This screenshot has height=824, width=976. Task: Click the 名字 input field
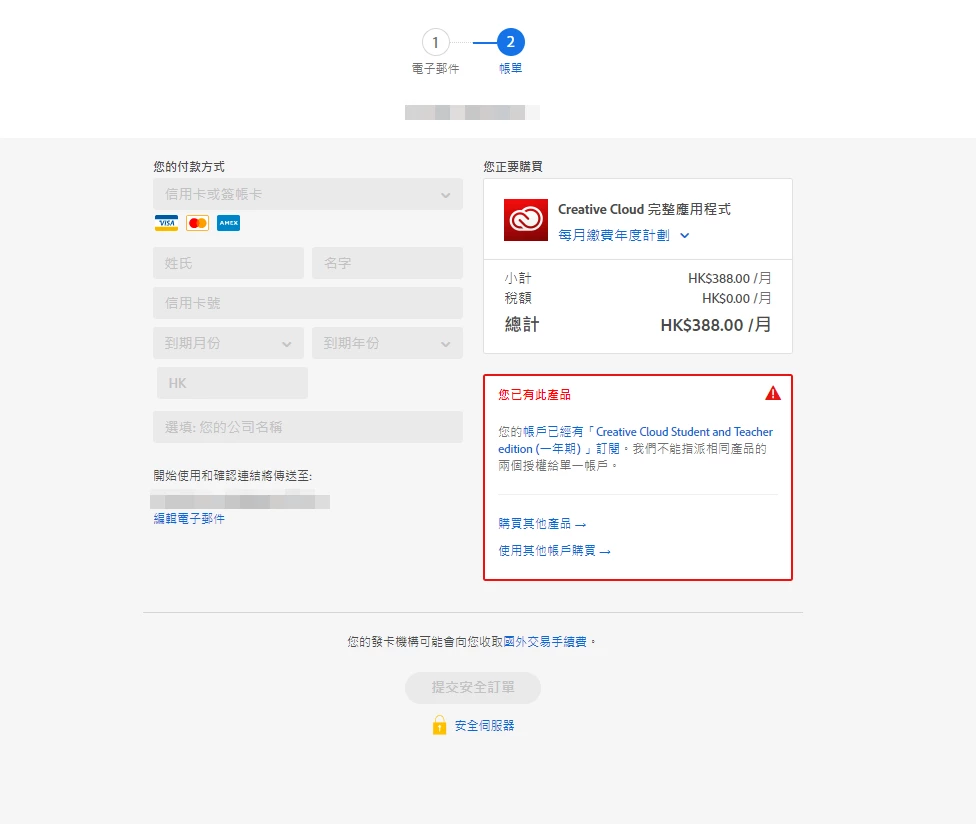coord(387,263)
